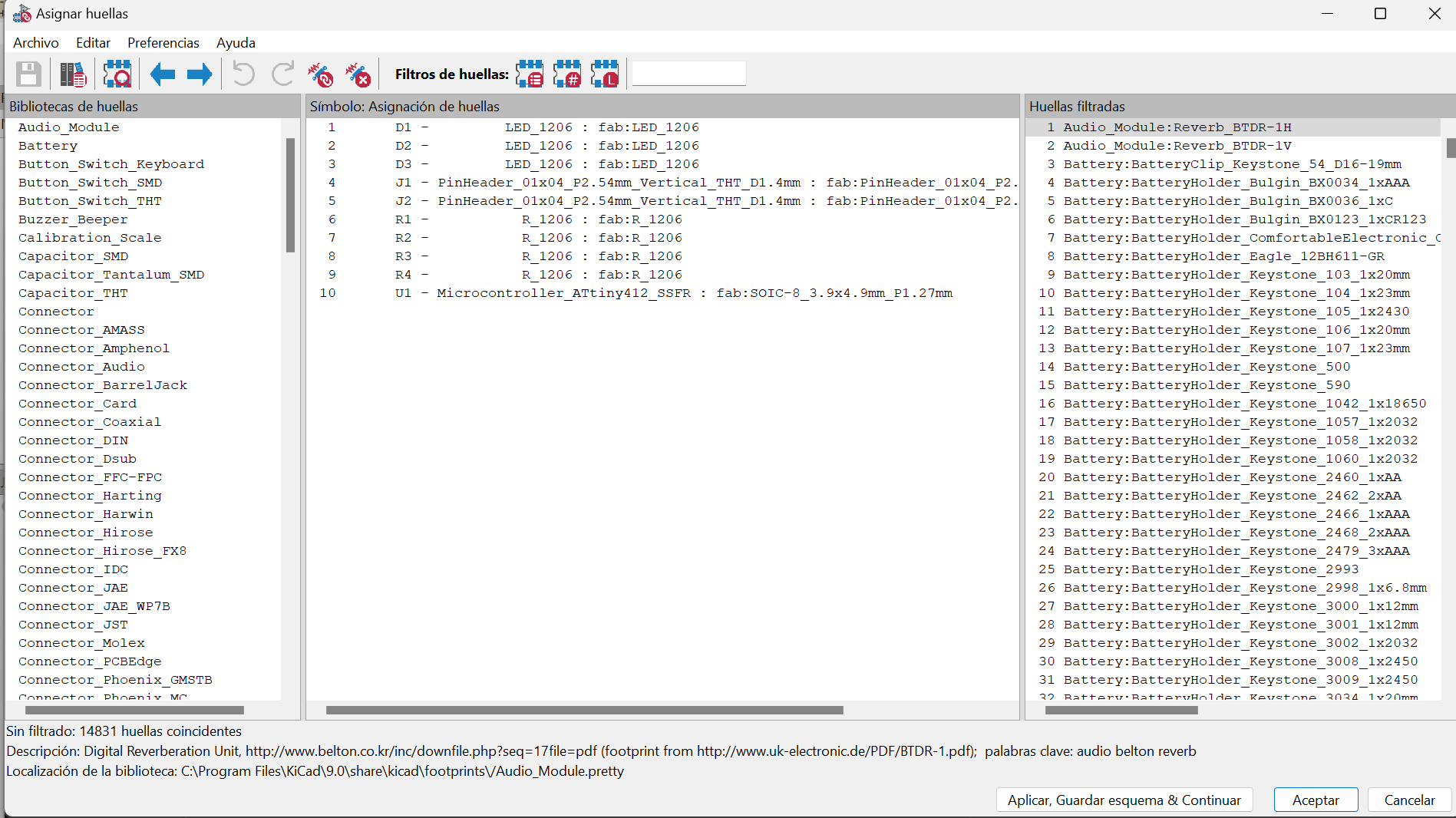Click the footprint libraries horizontal scrollbar
Viewport: 1456px width, 818px height.
[x=133, y=711]
